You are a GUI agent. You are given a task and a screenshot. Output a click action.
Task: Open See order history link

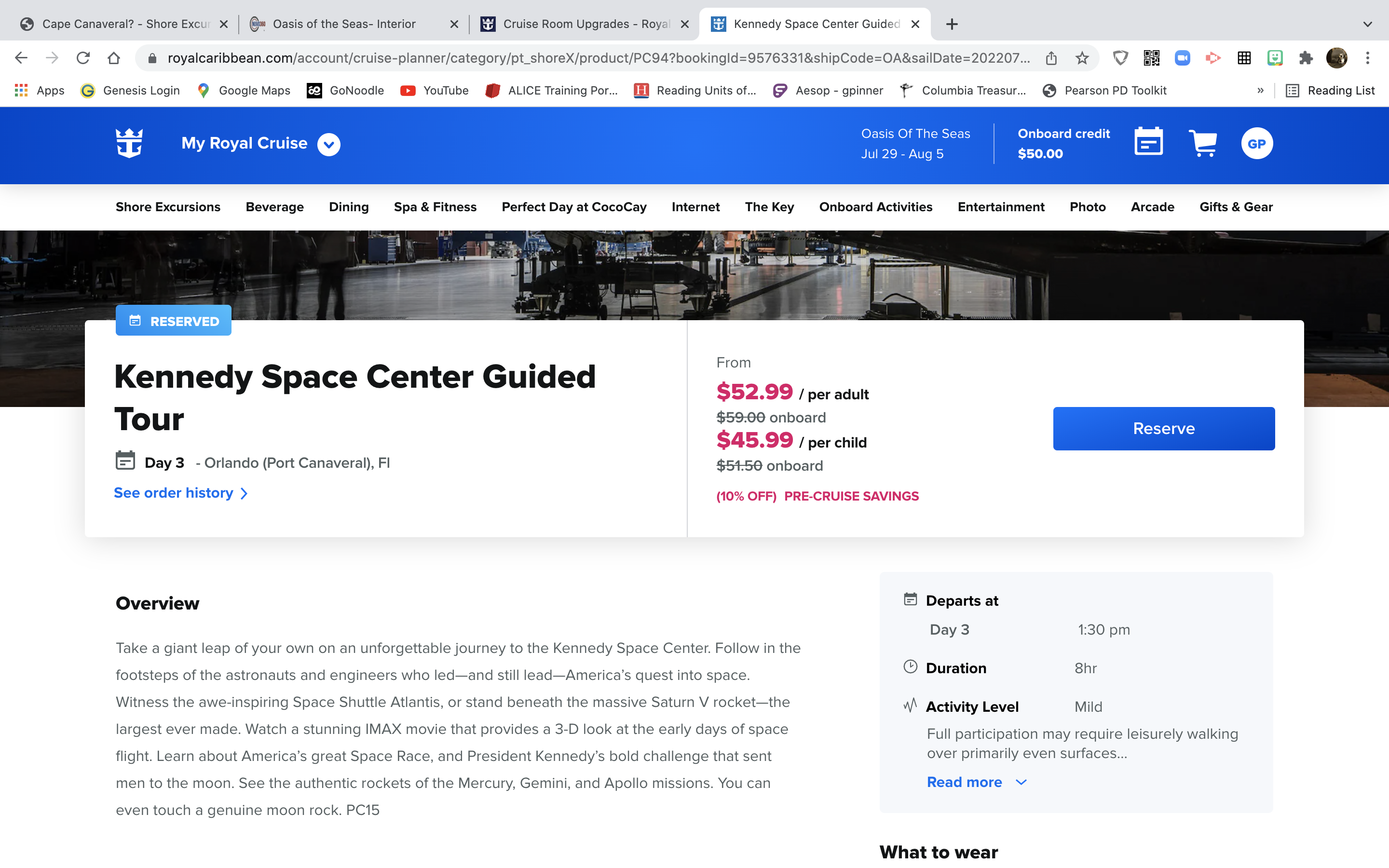tap(181, 493)
